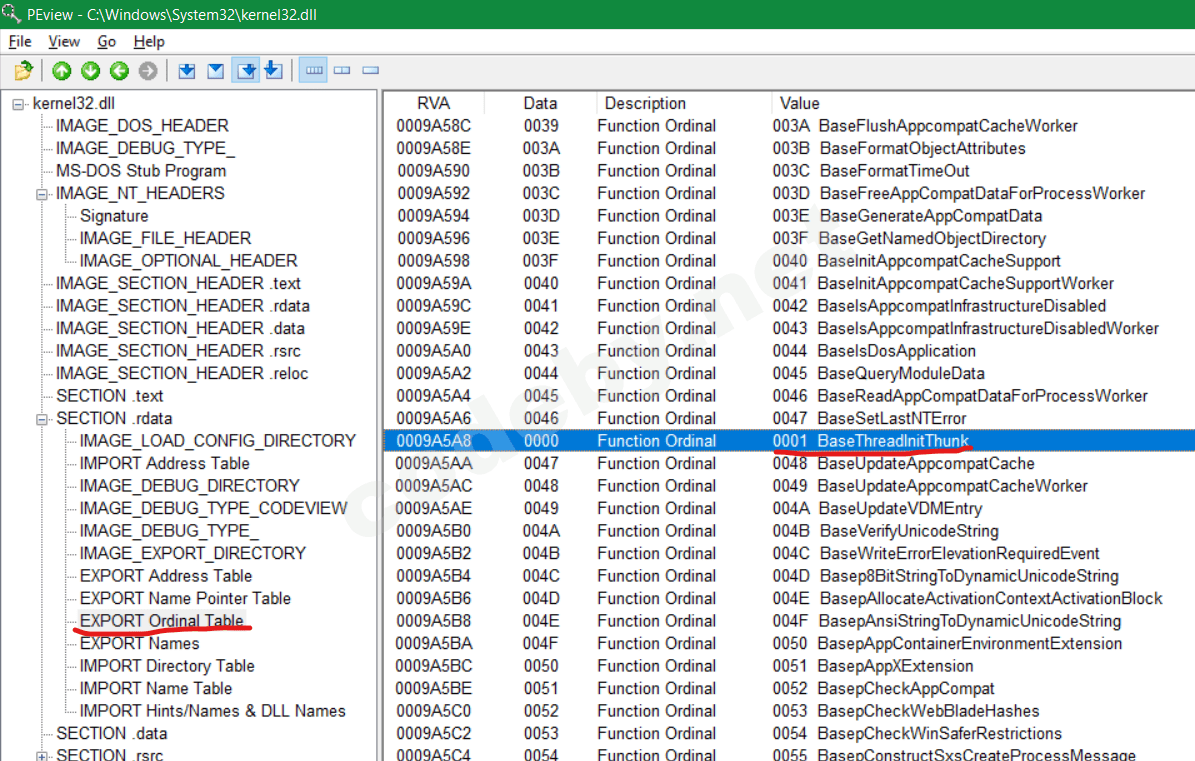Select the BaseThreadInitThunk row
This screenshot has width=1195, height=761.
coord(789,441)
